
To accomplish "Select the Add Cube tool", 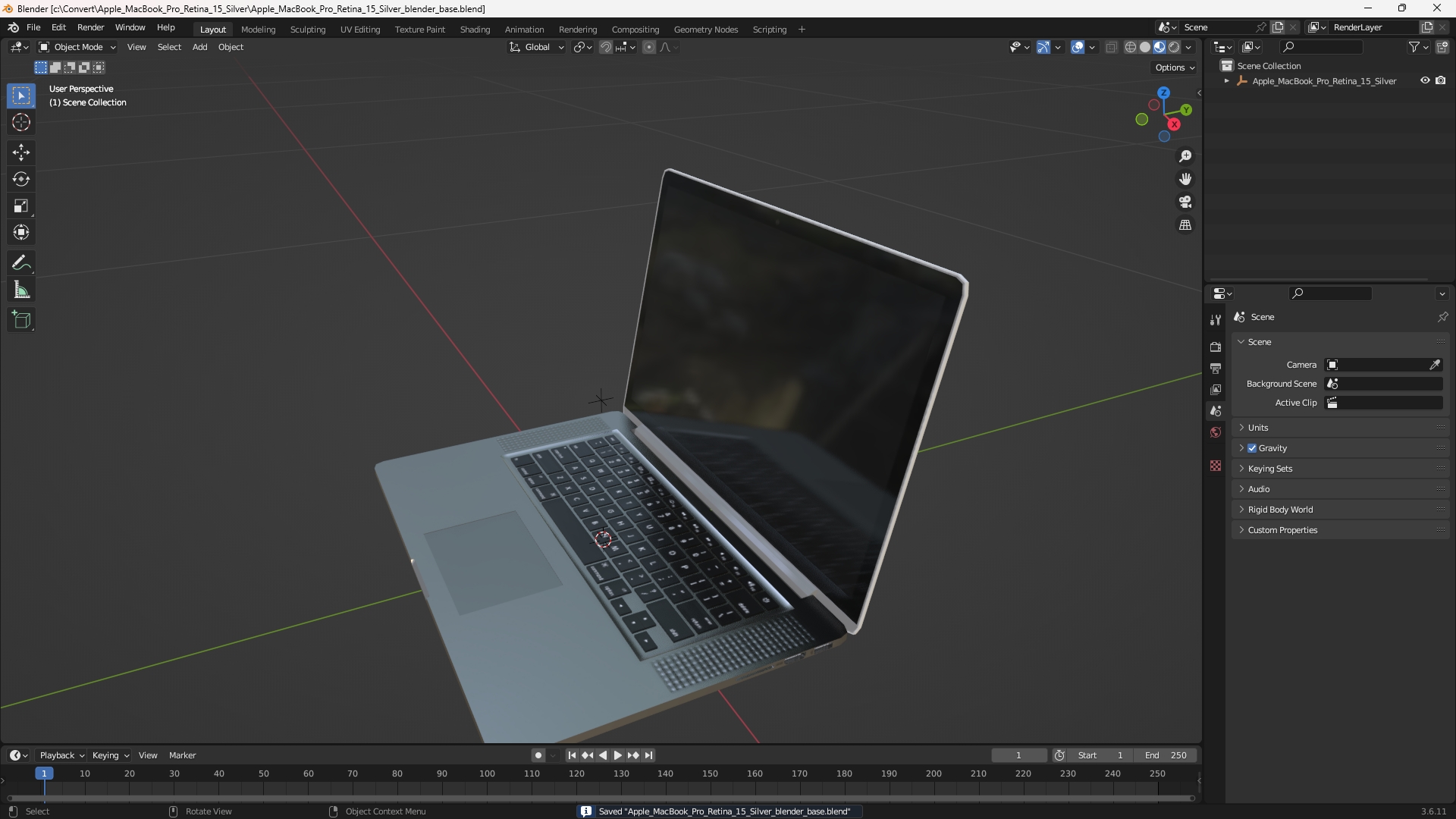I will click(21, 320).
